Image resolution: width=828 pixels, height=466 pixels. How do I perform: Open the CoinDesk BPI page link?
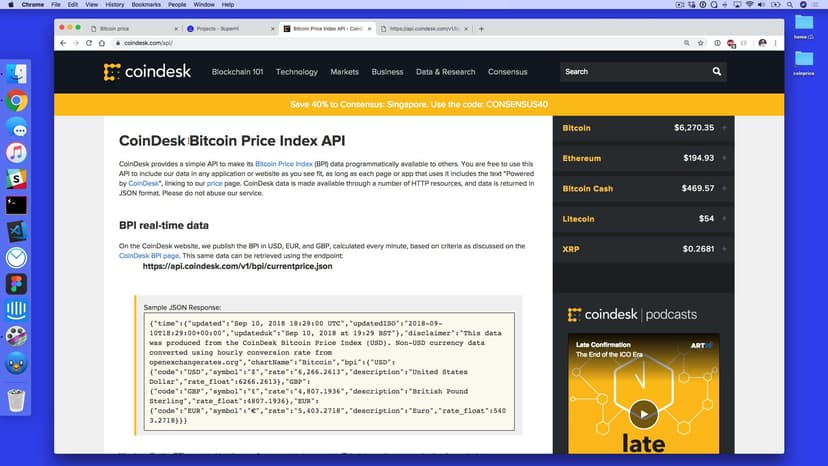click(149, 256)
